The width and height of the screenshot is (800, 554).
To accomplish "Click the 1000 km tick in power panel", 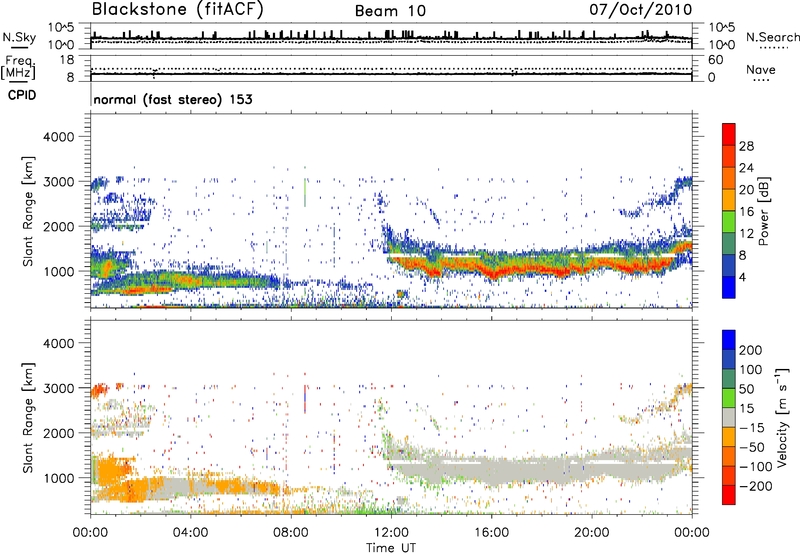I will (x=59, y=271).
